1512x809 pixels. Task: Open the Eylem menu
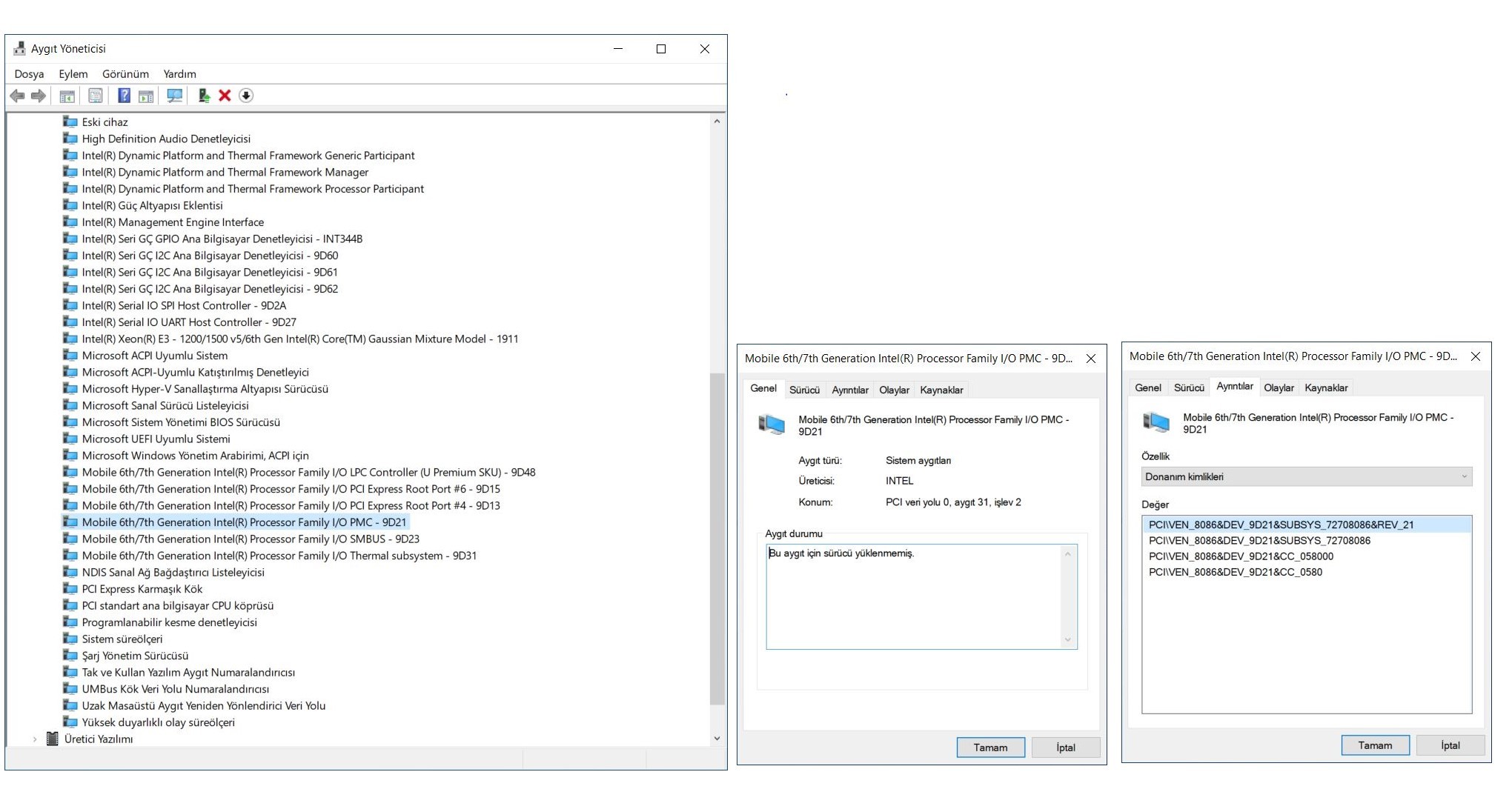(73, 74)
